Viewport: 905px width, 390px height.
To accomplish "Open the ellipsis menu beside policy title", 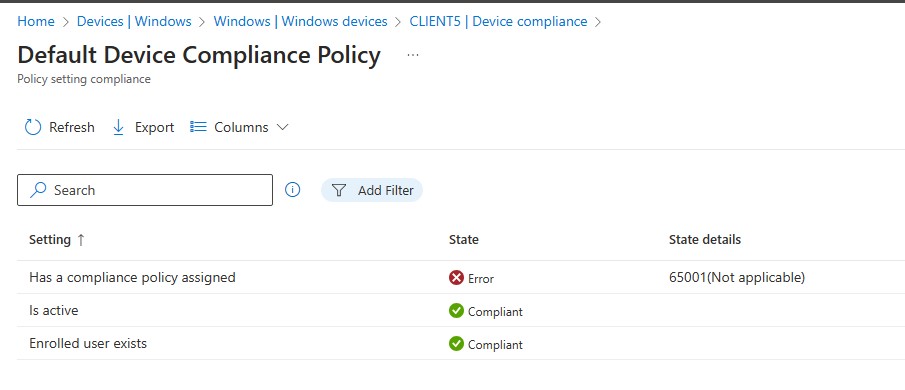I will tap(413, 55).
